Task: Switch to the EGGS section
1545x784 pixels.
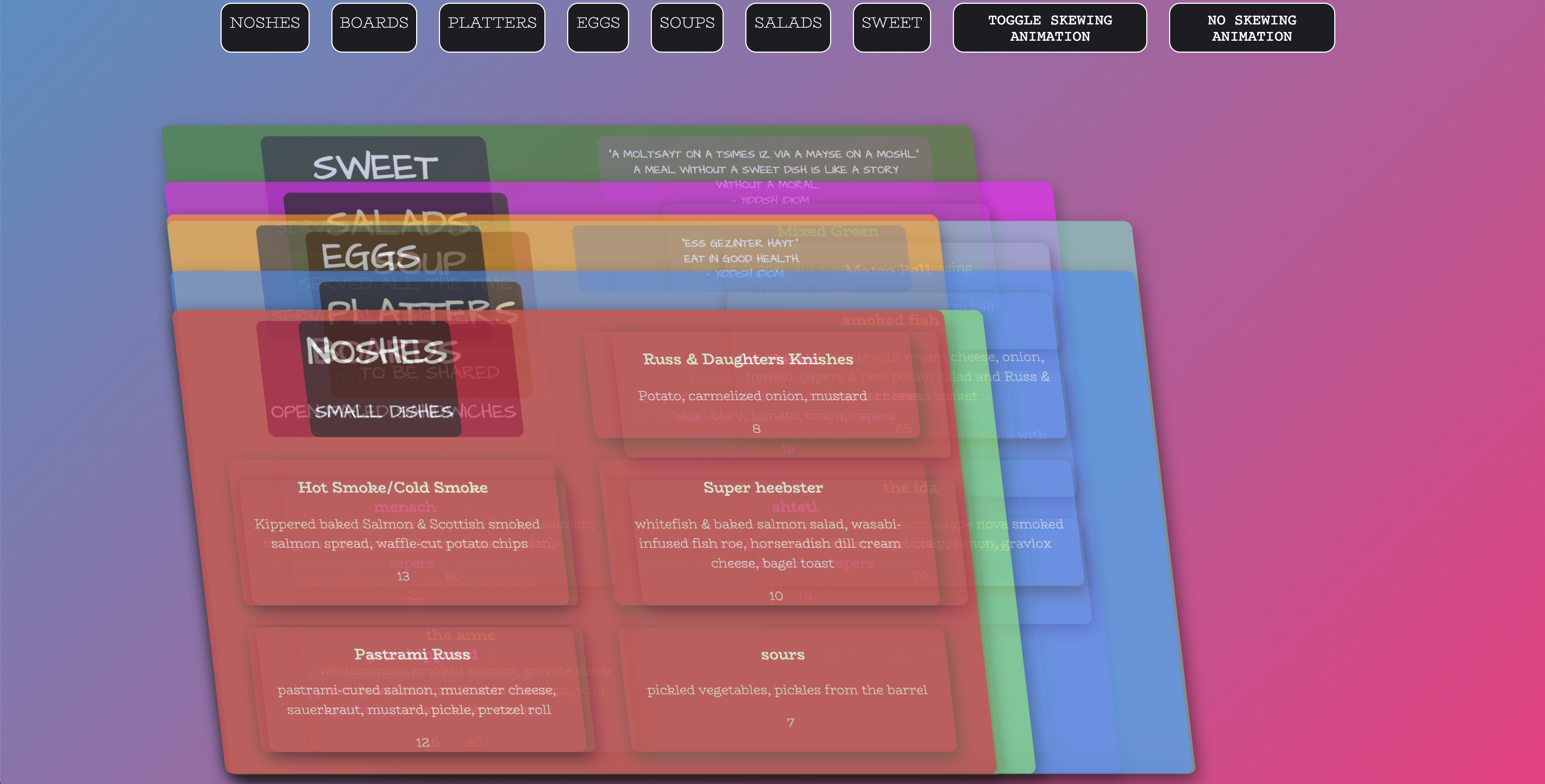Action: 598,28
